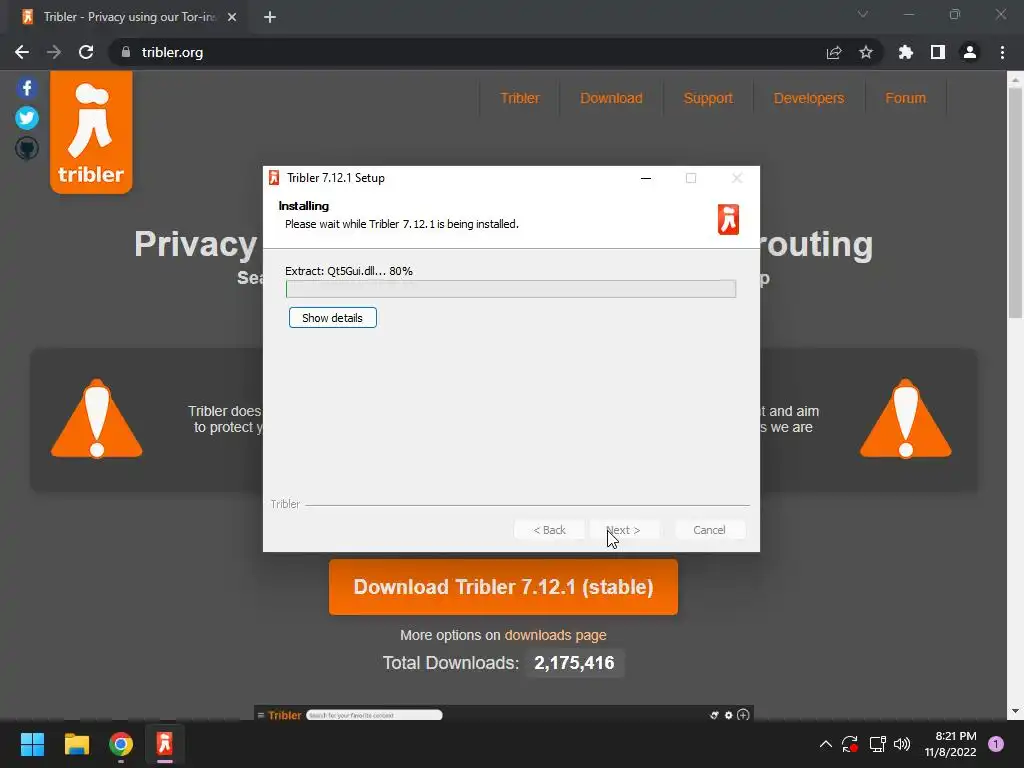Bookmark this tab with star icon
Image resolution: width=1024 pixels, height=768 pixels.
866,52
